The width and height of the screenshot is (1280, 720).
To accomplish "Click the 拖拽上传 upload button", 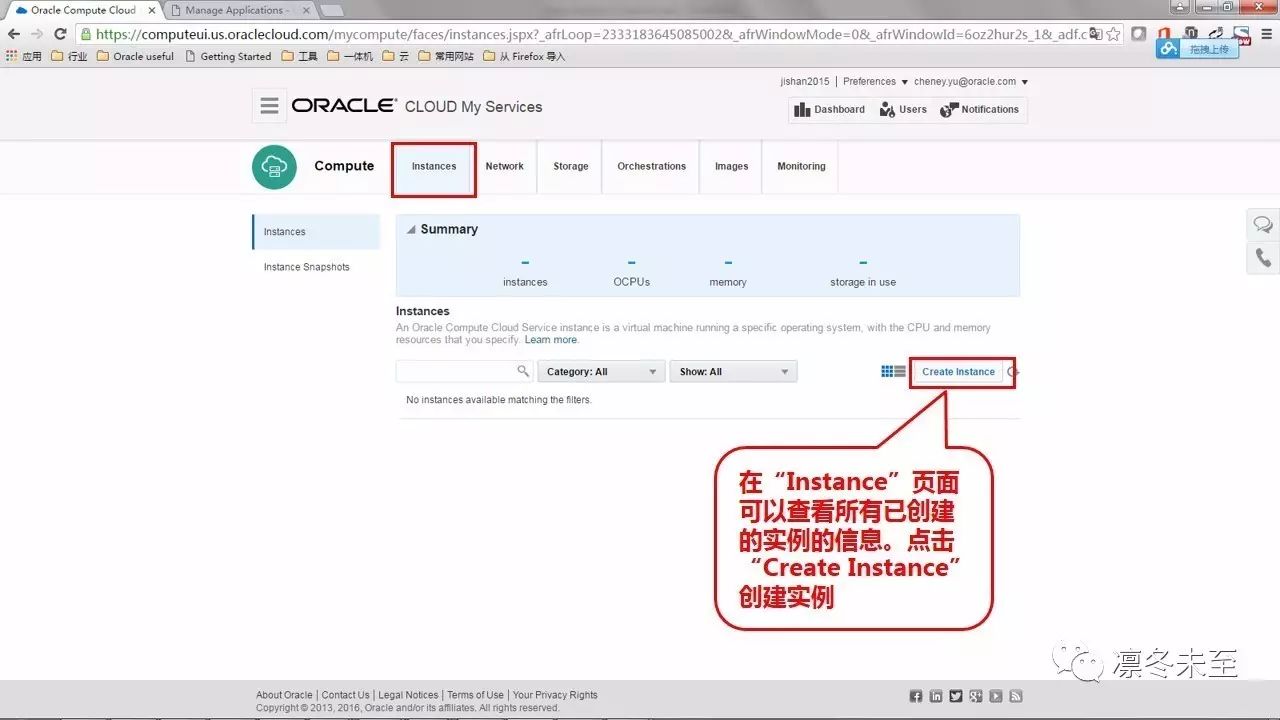I will click(1197, 48).
